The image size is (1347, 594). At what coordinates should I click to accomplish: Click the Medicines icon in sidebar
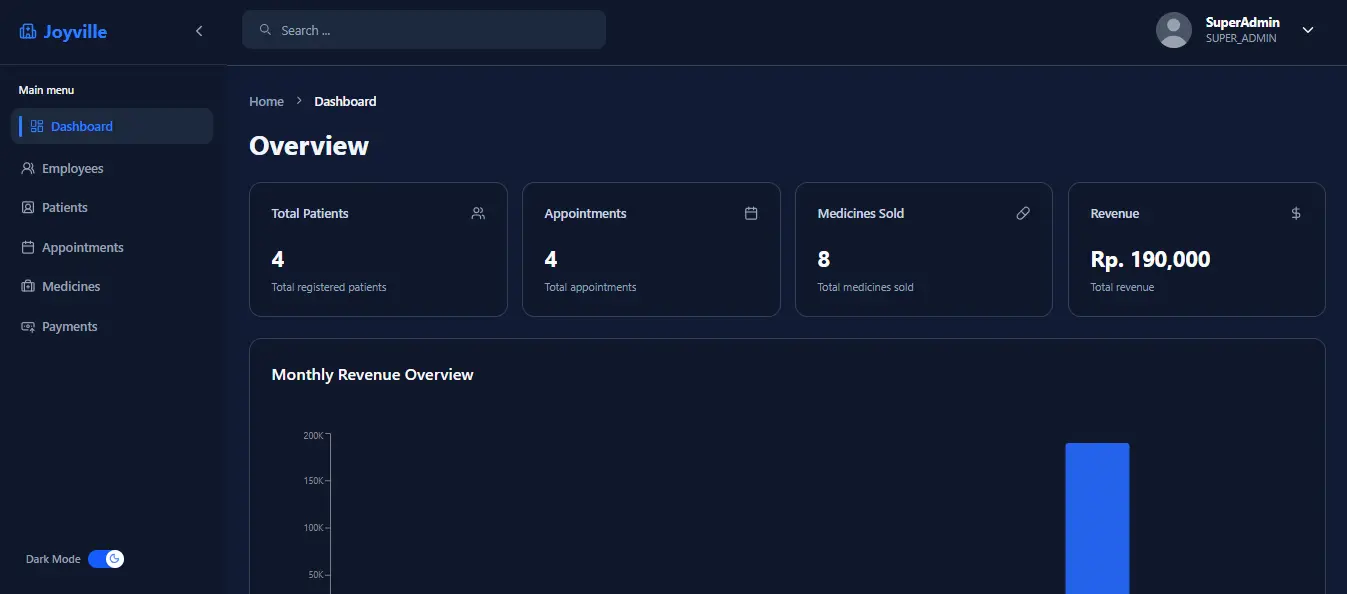click(x=28, y=287)
